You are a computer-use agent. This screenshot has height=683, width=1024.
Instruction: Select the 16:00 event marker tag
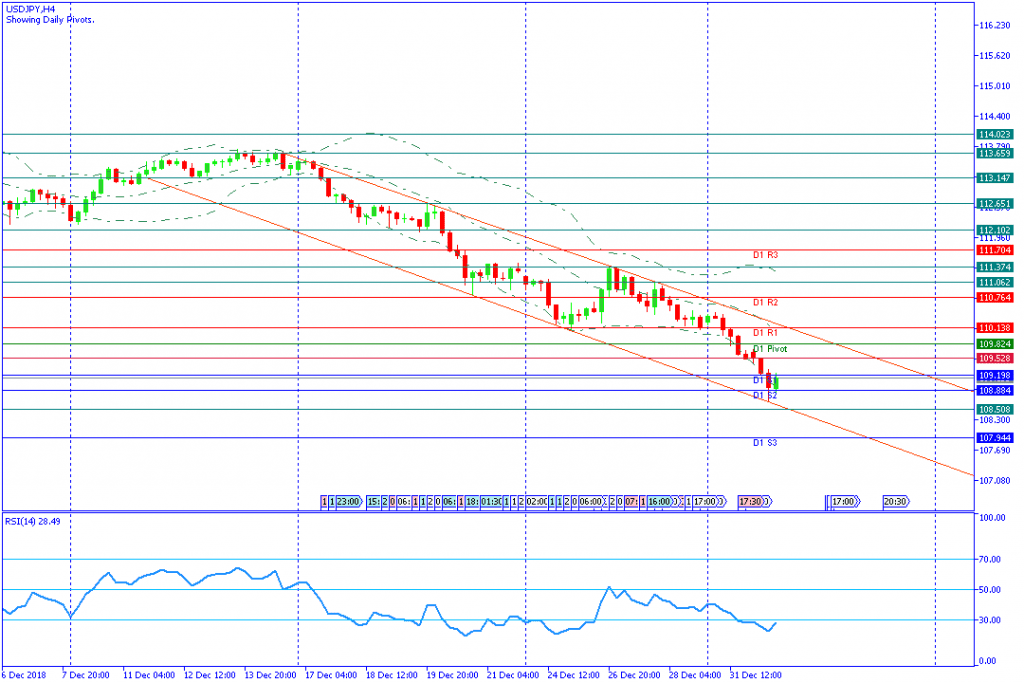[660, 501]
